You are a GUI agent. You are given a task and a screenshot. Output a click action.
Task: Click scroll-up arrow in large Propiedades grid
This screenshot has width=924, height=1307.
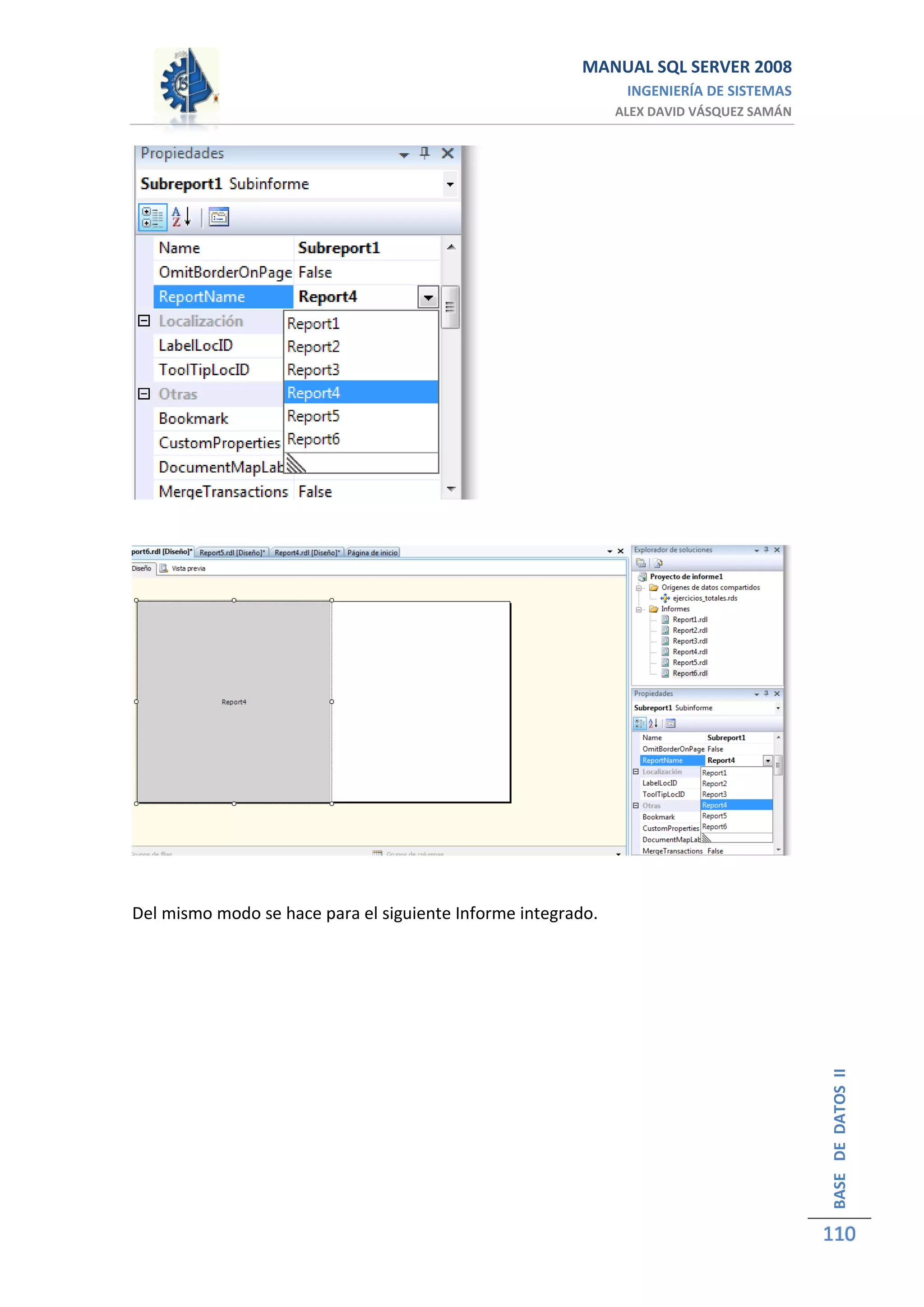(x=451, y=247)
